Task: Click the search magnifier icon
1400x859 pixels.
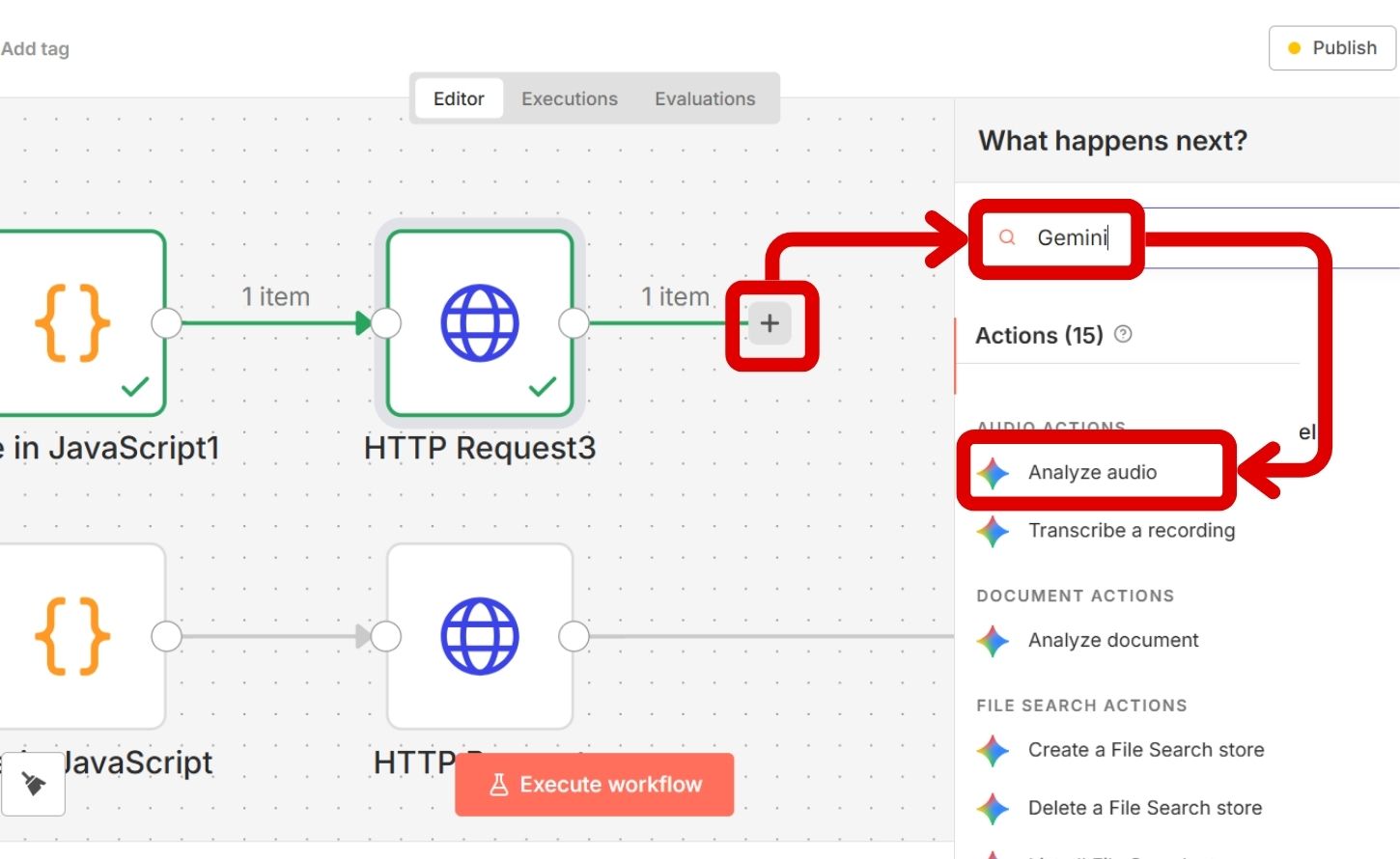Action: point(1007,237)
